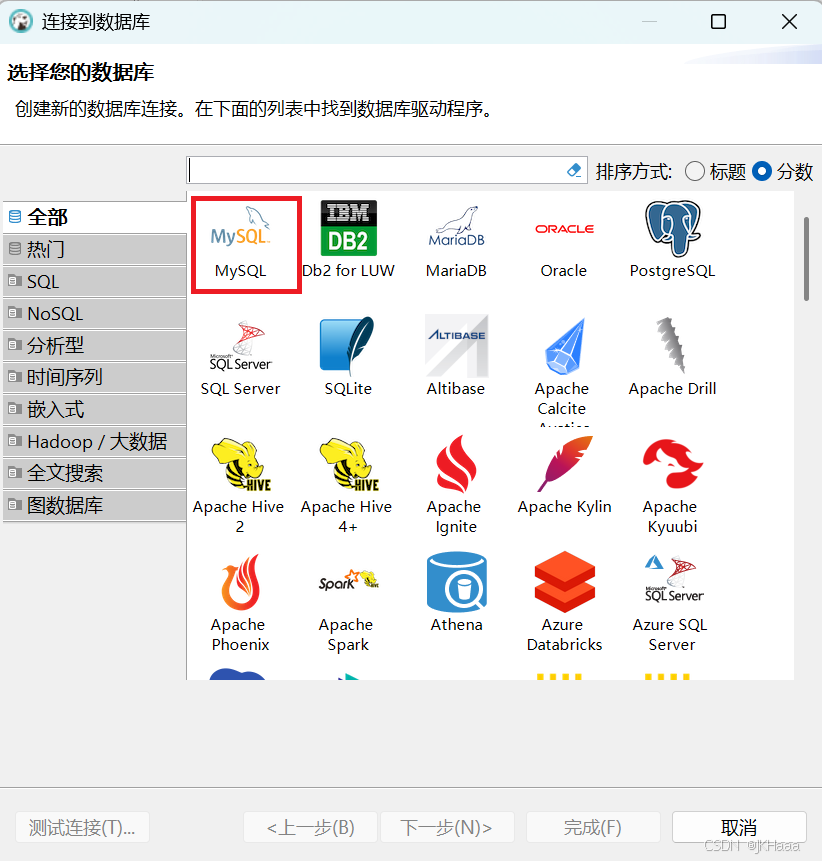Maximize the 连接到数据库 dialog
This screenshot has width=822, height=861.
[x=718, y=22]
